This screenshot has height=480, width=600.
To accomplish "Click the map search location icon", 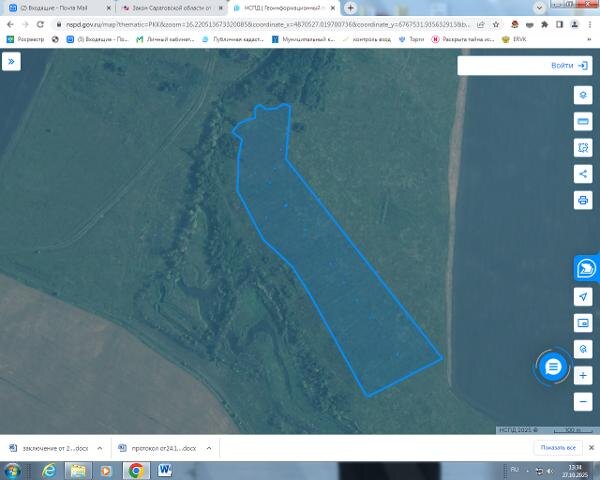I will pyautogui.click(x=583, y=349).
